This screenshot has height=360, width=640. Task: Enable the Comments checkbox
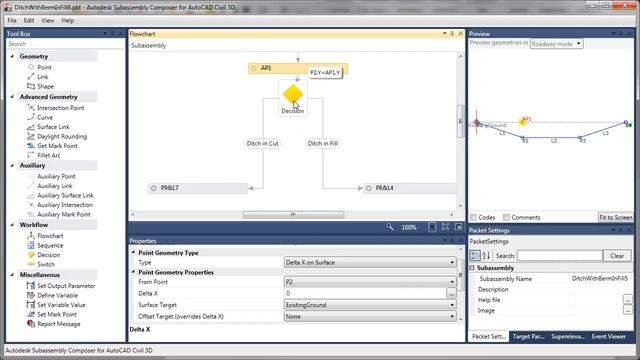click(506, 217)
